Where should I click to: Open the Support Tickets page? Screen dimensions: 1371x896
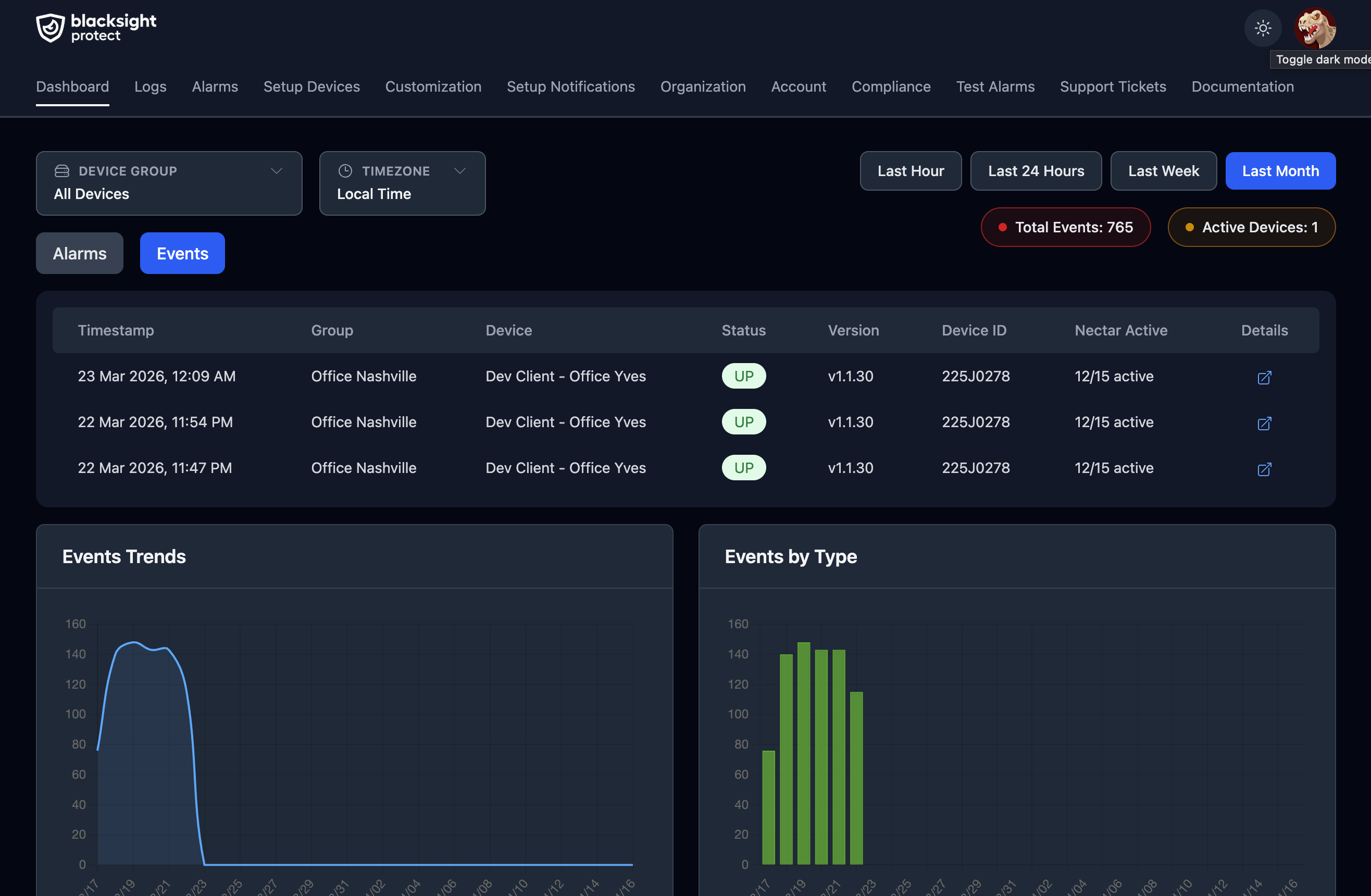(1113, 86)
